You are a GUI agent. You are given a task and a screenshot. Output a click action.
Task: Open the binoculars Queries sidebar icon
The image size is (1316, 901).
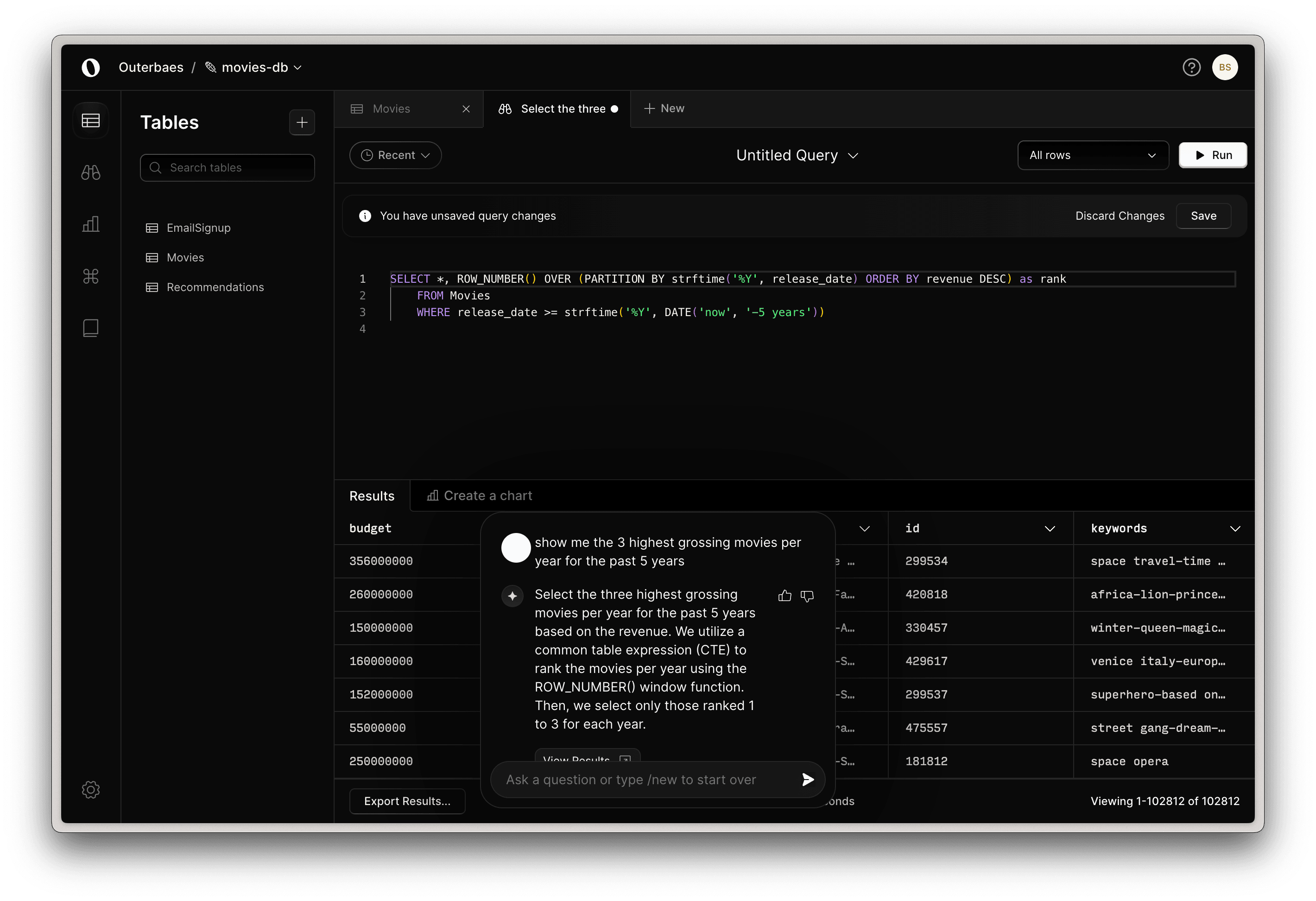pyautogui.click(x=91, y=172)
